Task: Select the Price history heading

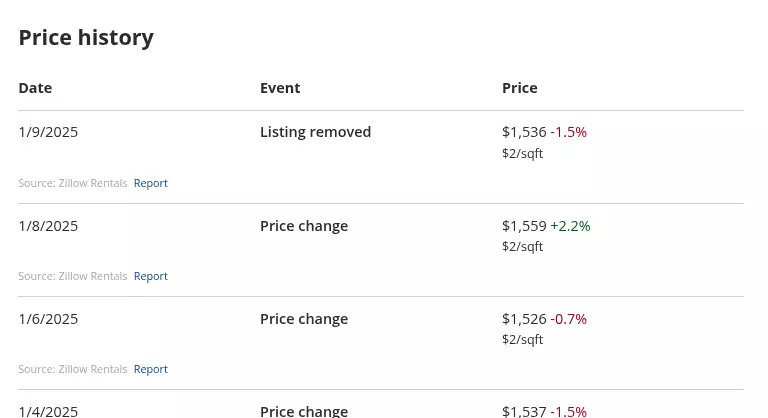Action: [x=86, y=38]
